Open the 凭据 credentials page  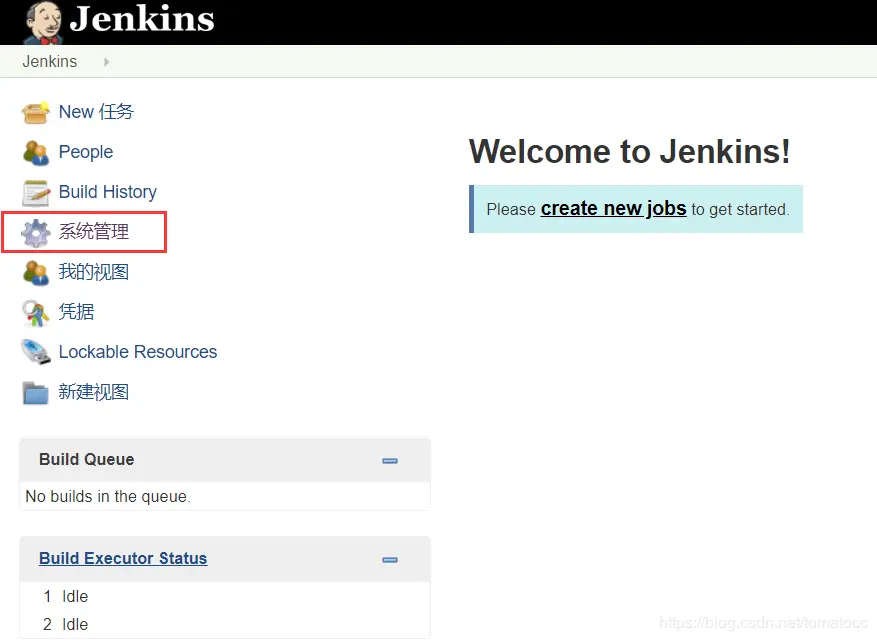point(76,312)
